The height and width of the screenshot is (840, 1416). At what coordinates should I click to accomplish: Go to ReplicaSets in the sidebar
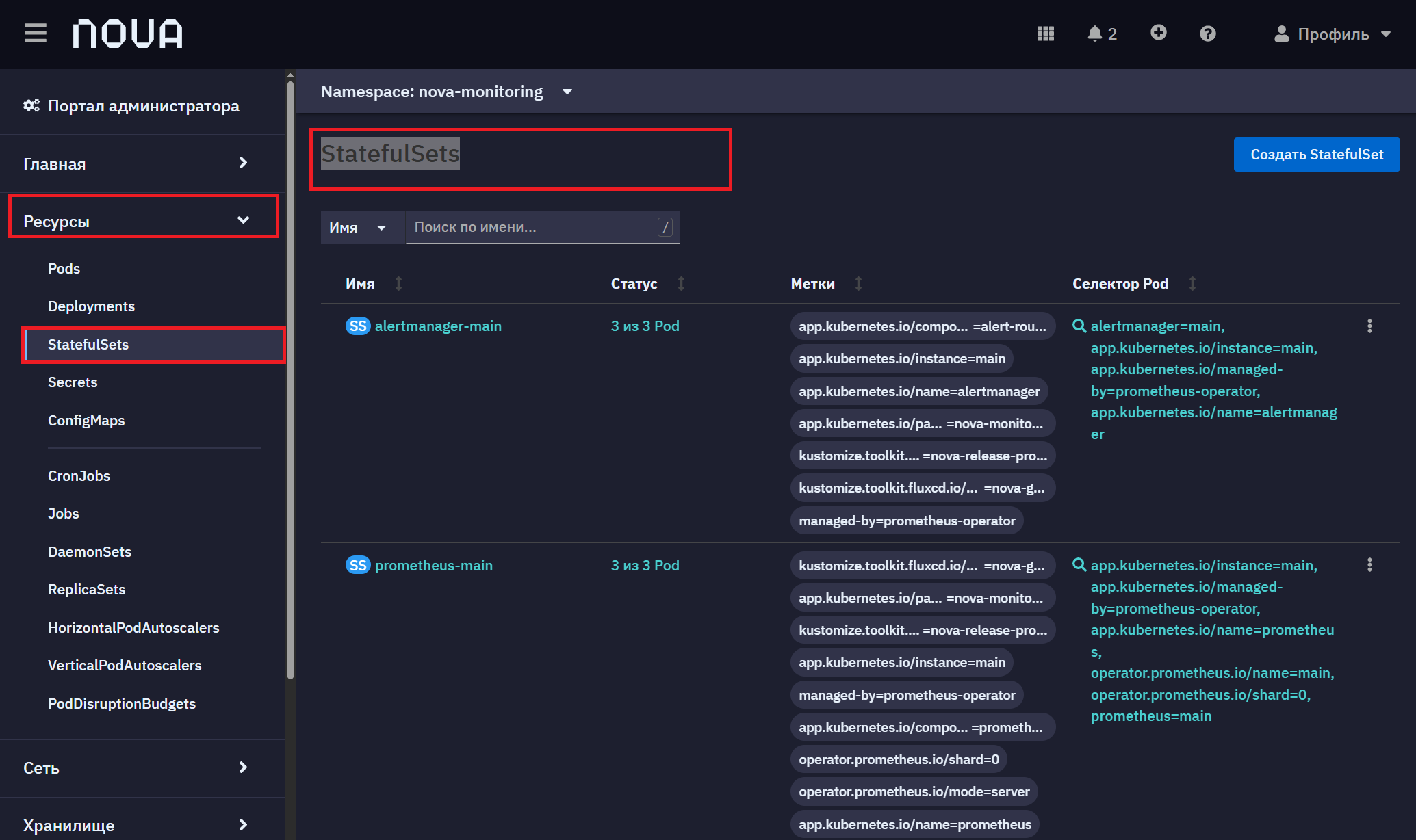click(87, 590)
